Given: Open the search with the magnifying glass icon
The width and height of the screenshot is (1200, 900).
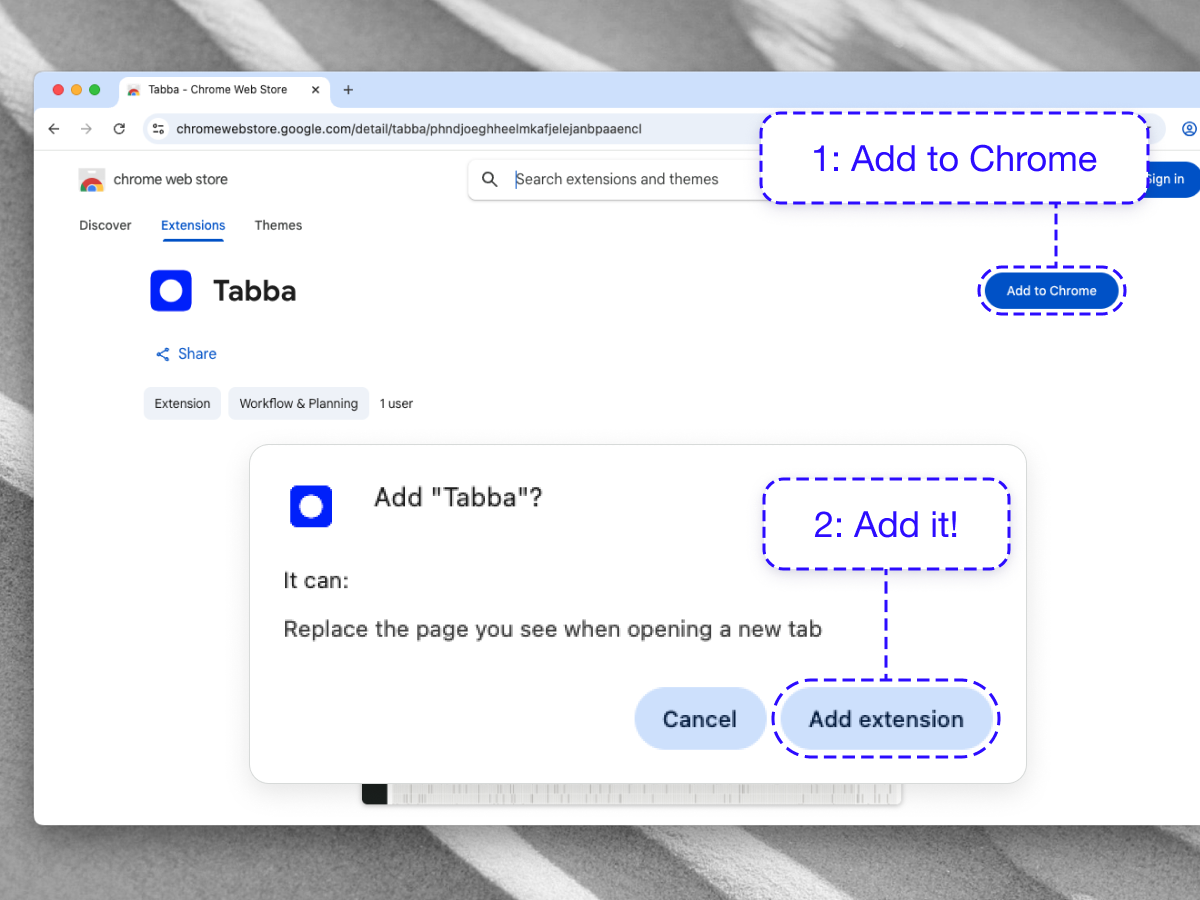Looking at the screenshot, I should (490, 179).
